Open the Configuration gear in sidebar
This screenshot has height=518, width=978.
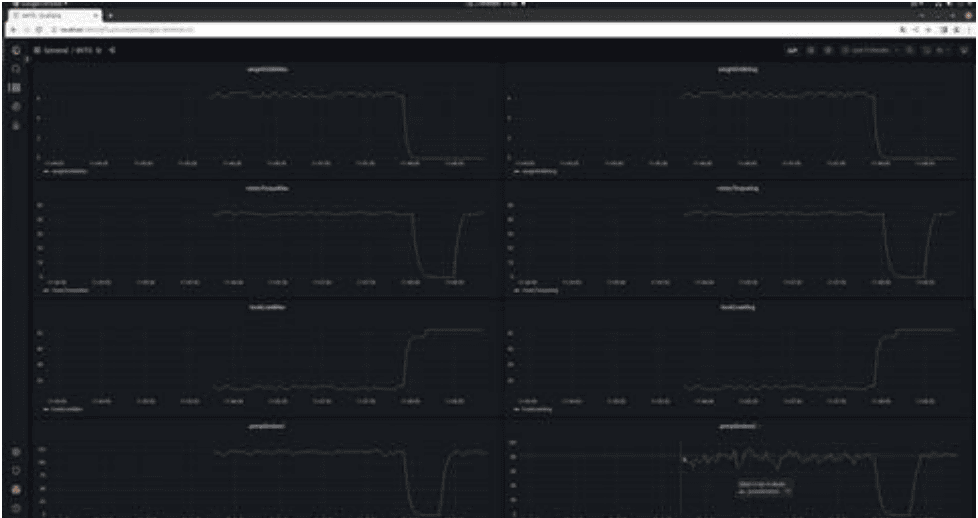click(15, 451)
